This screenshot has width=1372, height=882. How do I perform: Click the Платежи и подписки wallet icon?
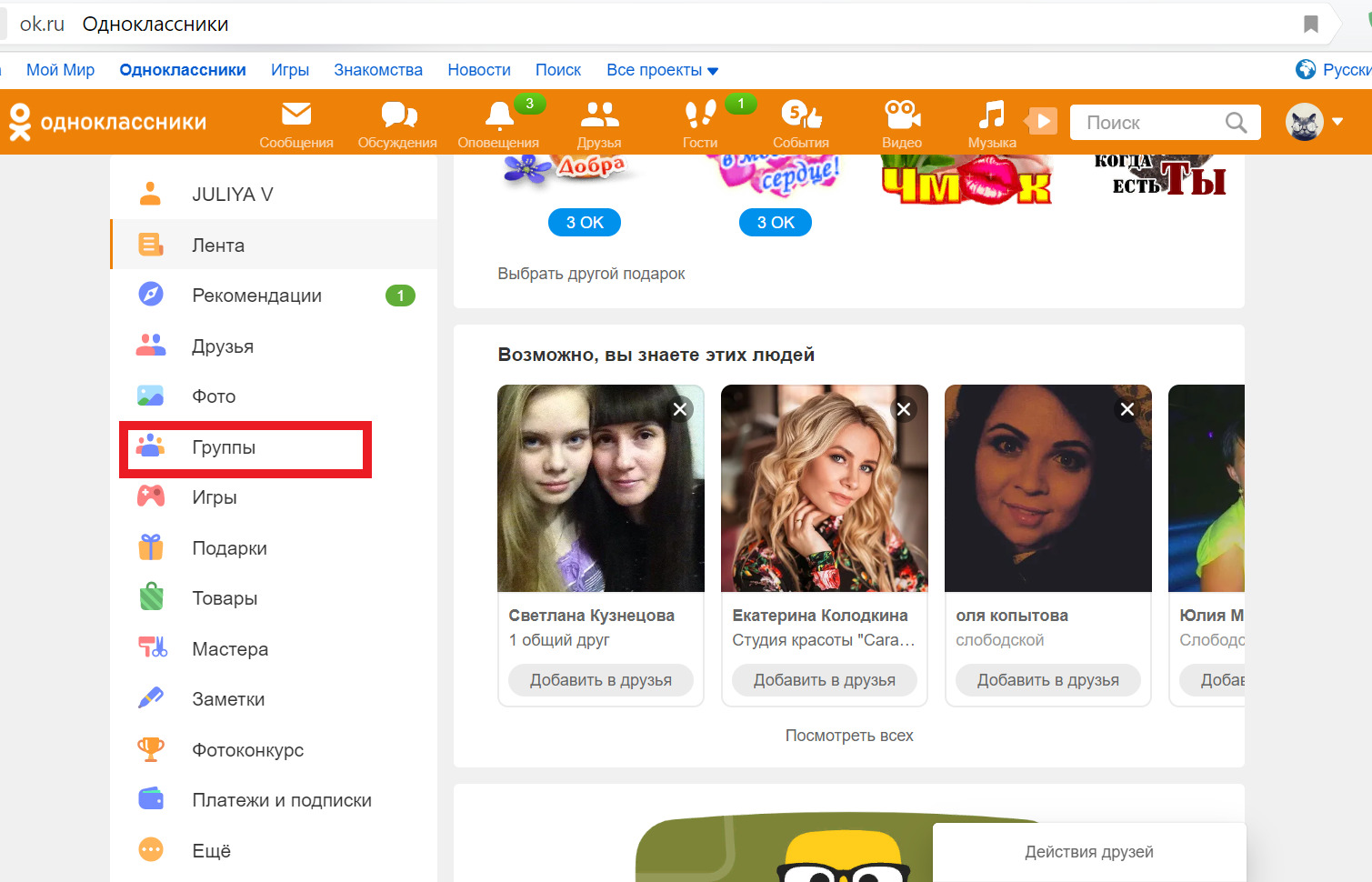coord(151,799)
